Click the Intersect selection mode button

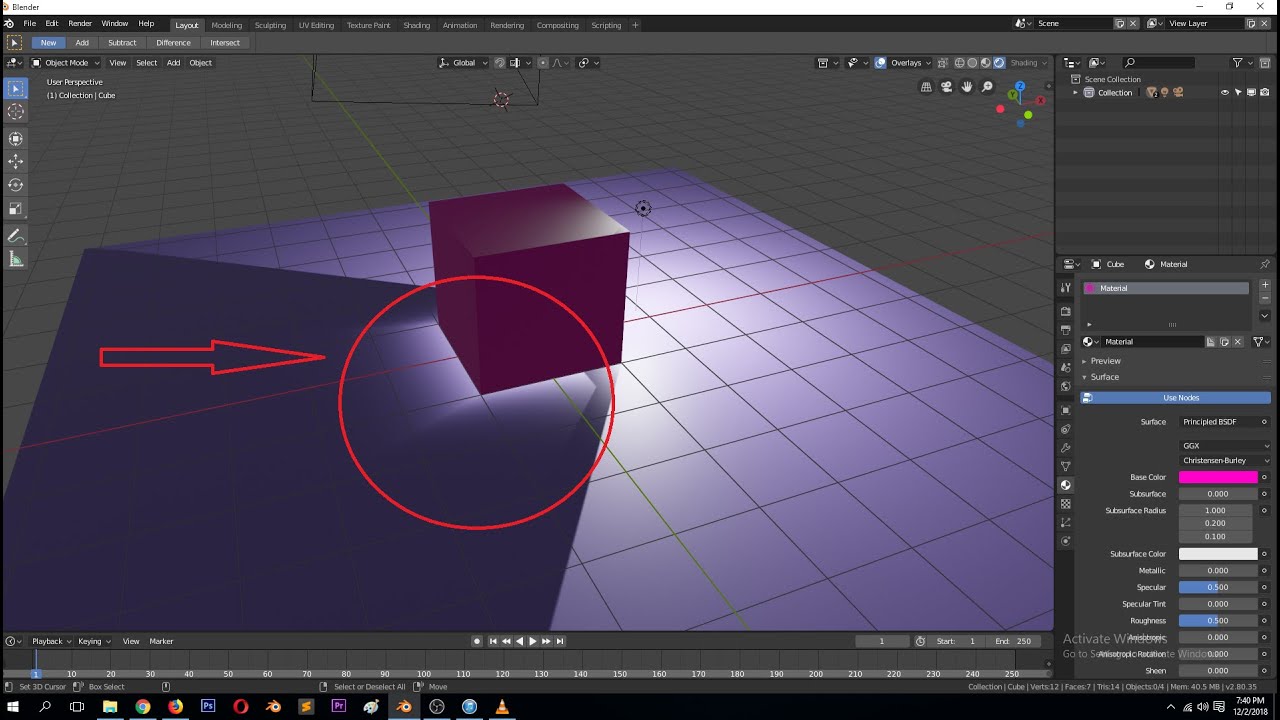click(225, 43)
